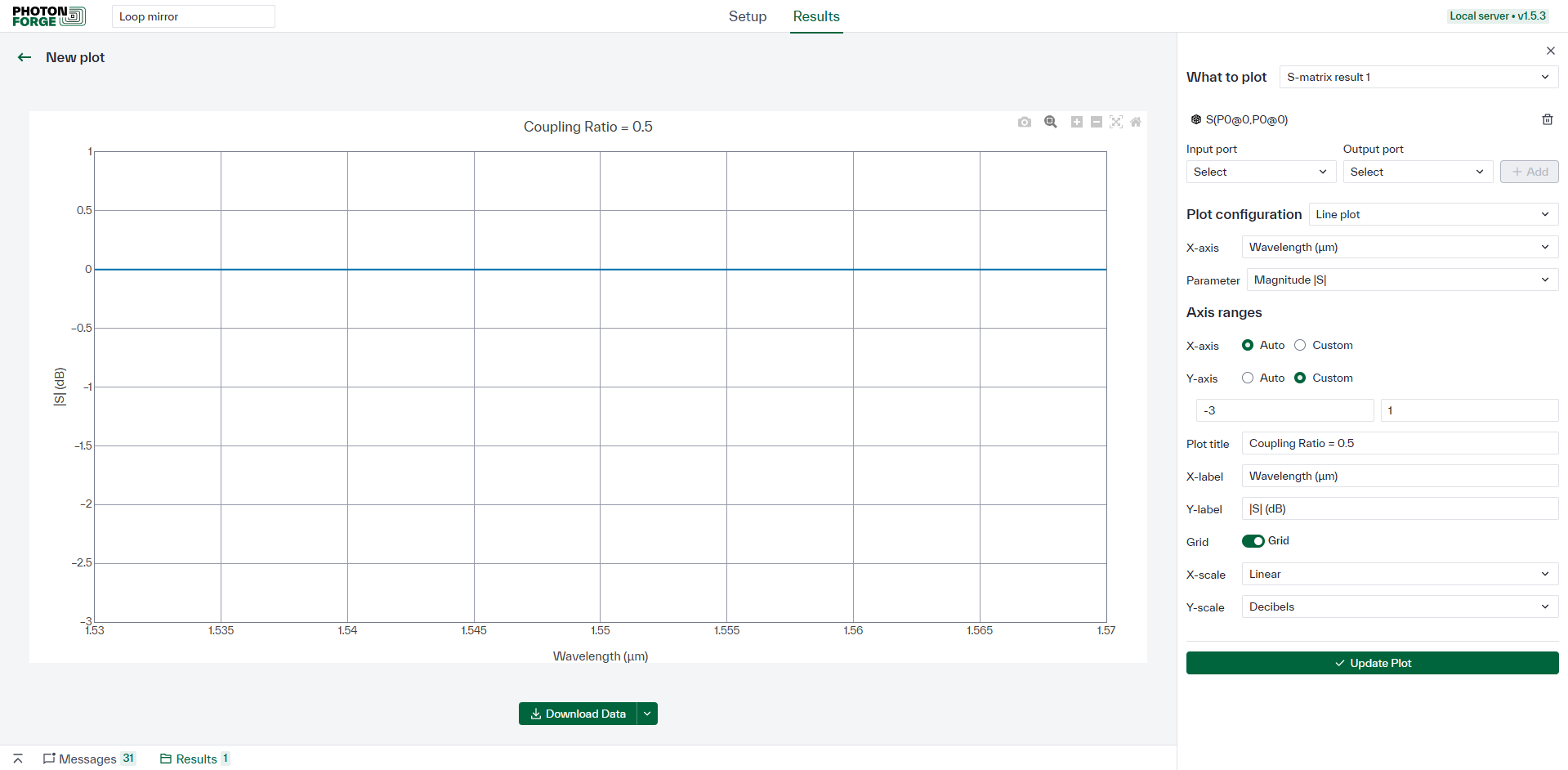Click the back arrow next to New plot
This screenshot has height=770, width=1568.
pos(25,57)
